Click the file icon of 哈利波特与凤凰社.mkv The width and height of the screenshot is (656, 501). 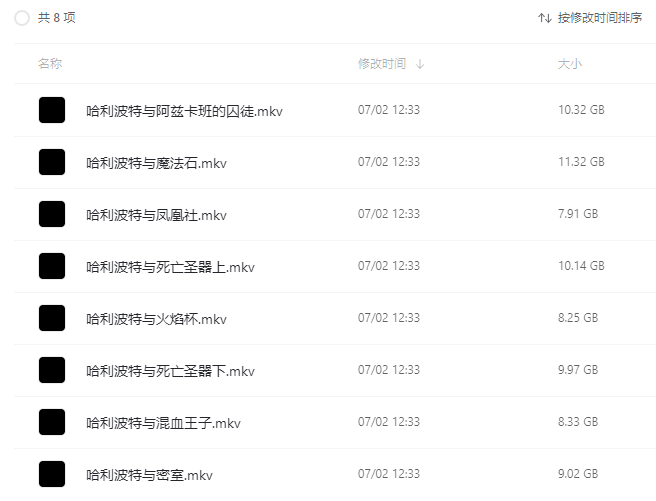tap(52, 214)
